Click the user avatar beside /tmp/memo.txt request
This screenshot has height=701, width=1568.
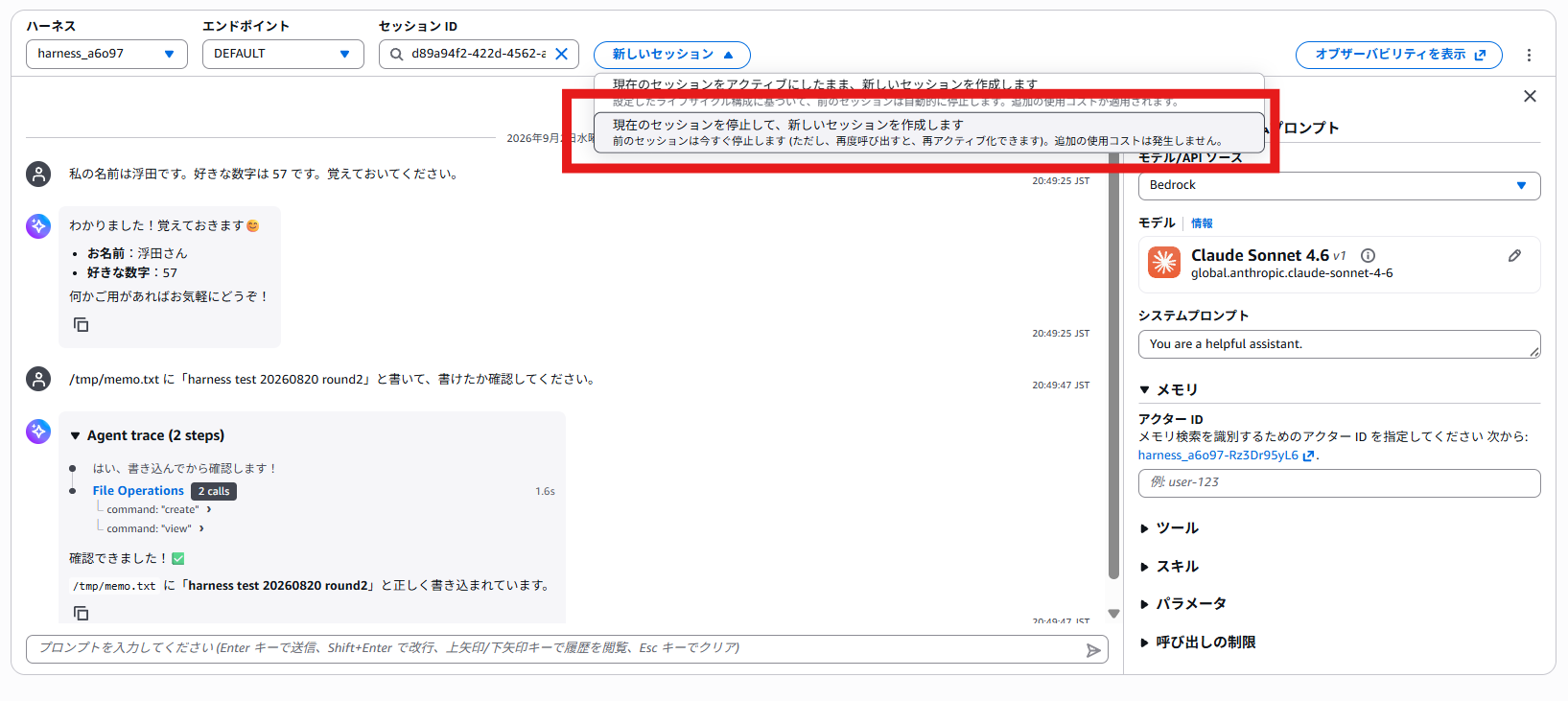pyautogui.click(x=38, y=379)
